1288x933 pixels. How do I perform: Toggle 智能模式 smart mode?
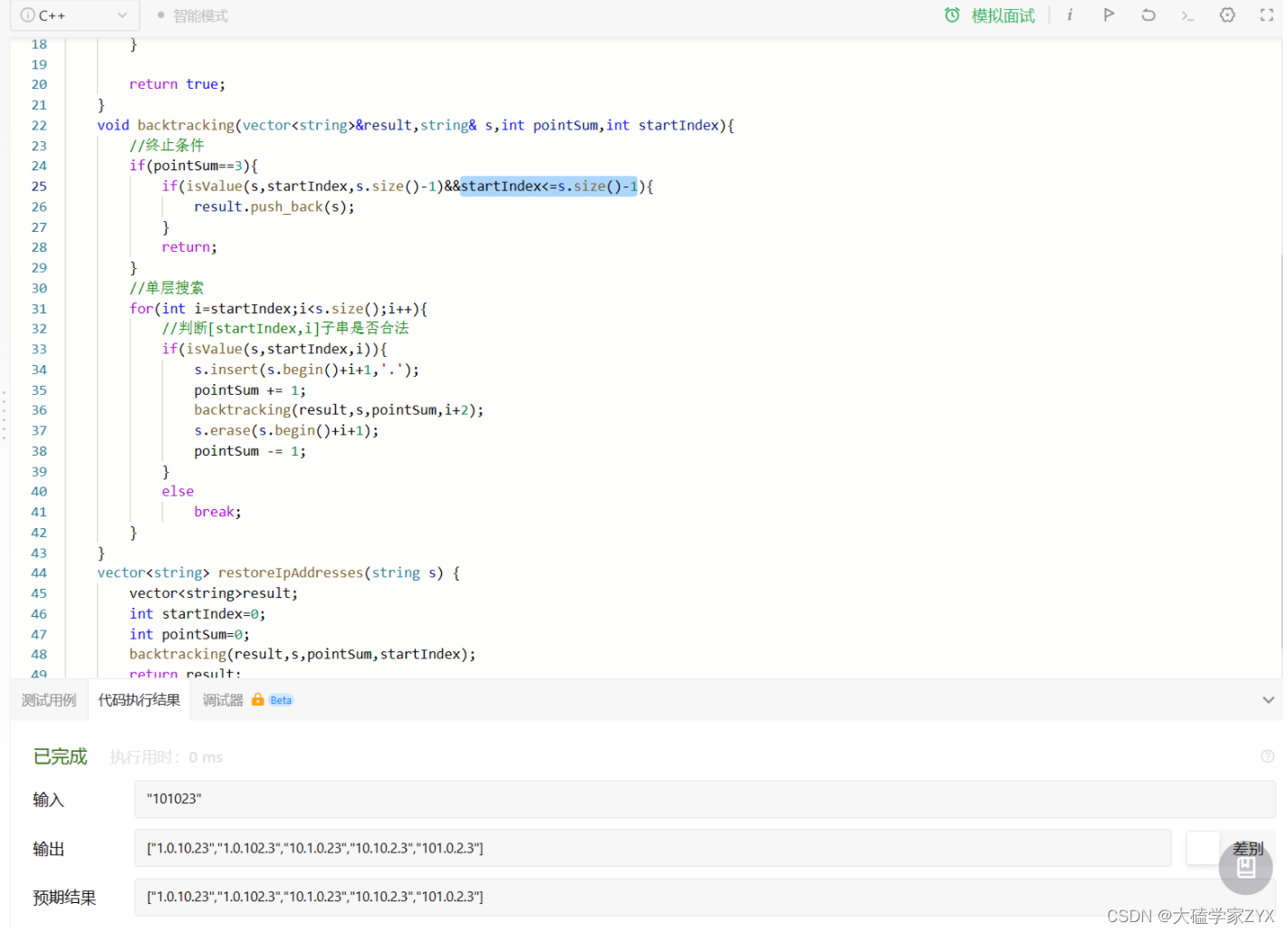[193, 15]
